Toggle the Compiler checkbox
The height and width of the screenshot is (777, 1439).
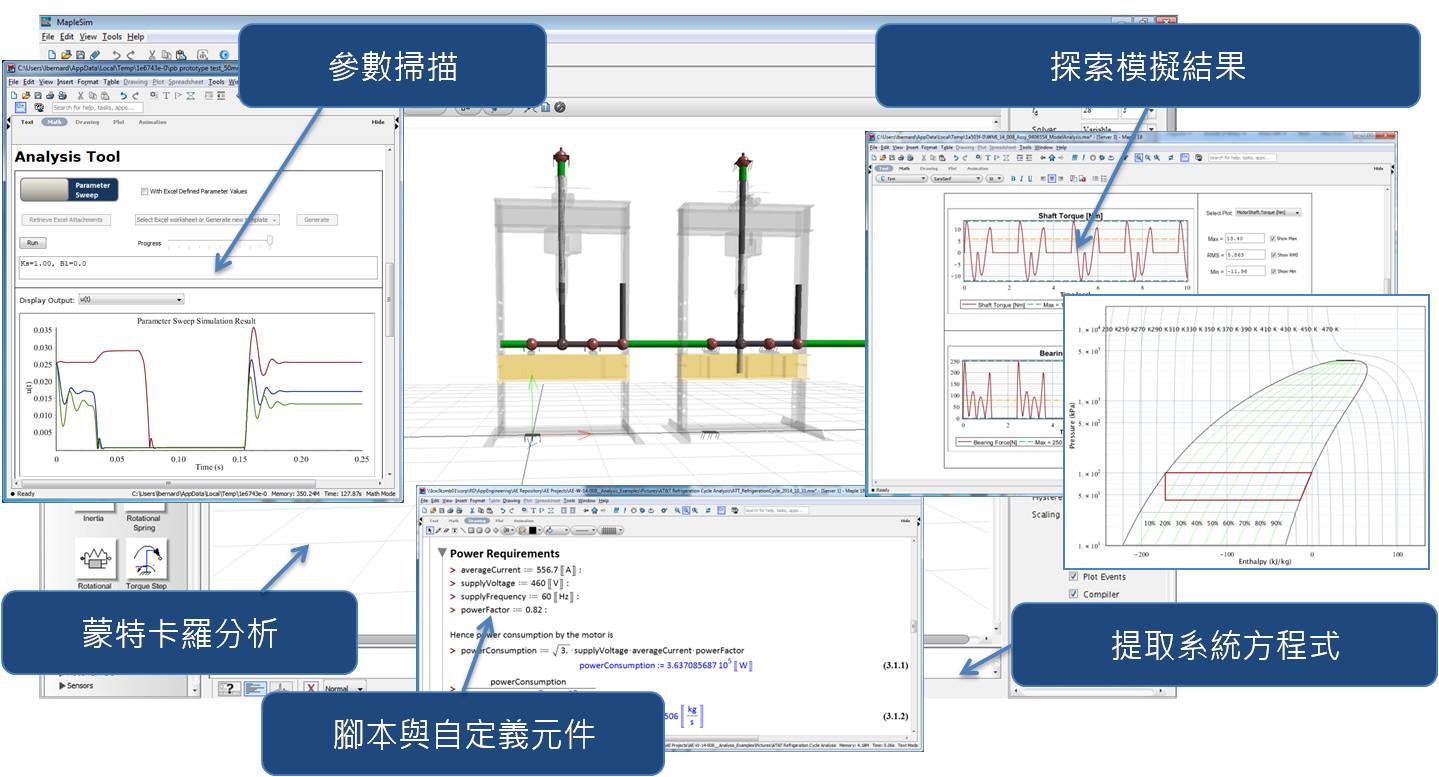[x=1074, y=594]
